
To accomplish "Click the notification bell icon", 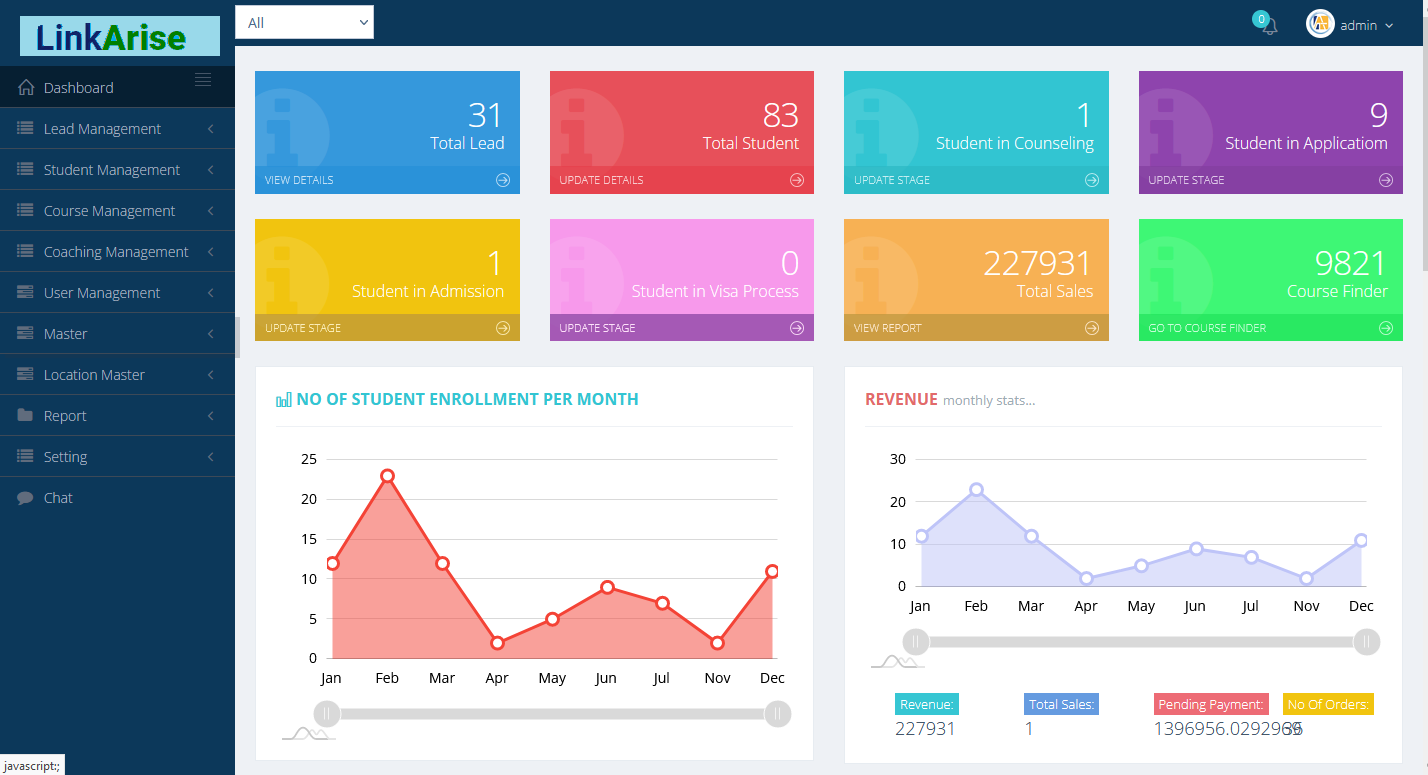I will pos(1269,26).
